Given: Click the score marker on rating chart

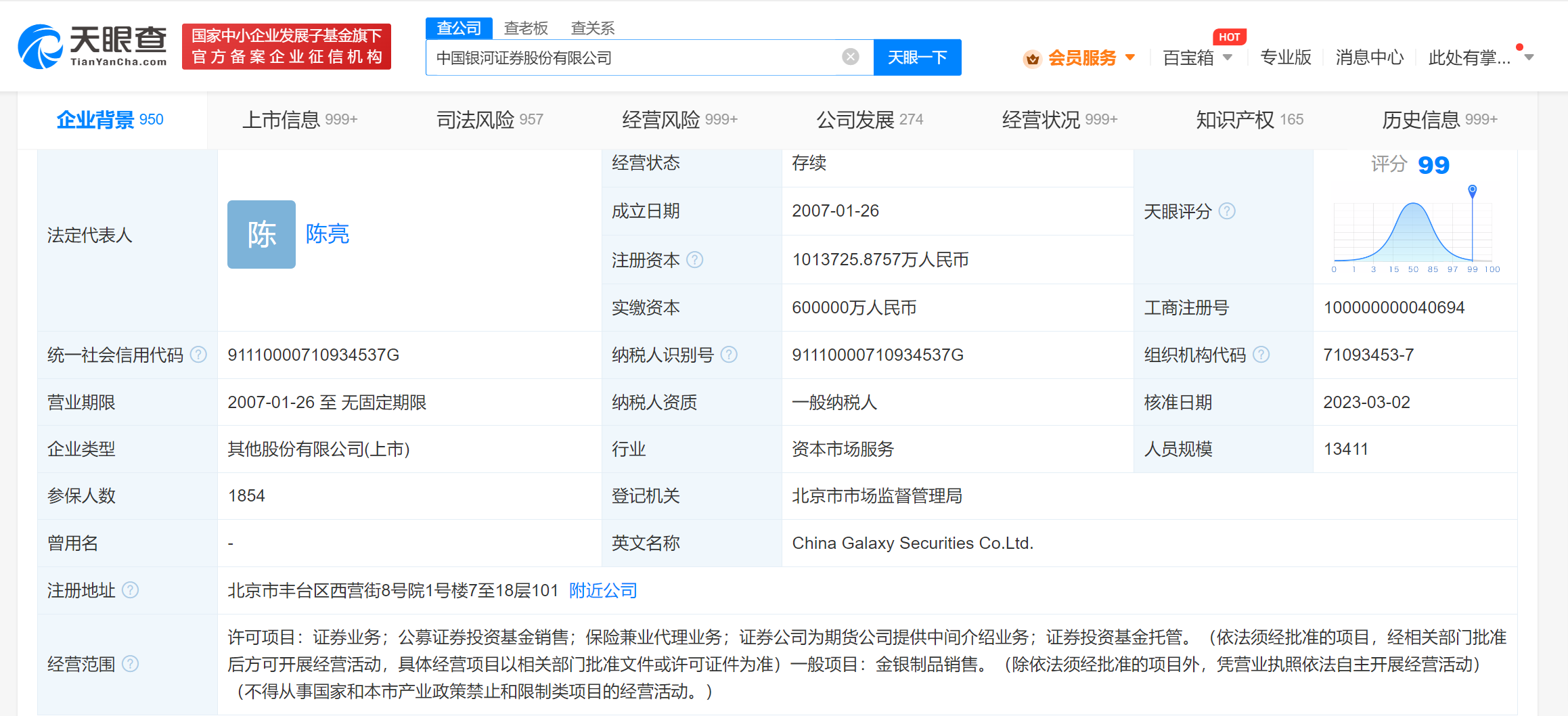Looking at the screenshot, I should pyautogui.click(x=1472, y=191).
